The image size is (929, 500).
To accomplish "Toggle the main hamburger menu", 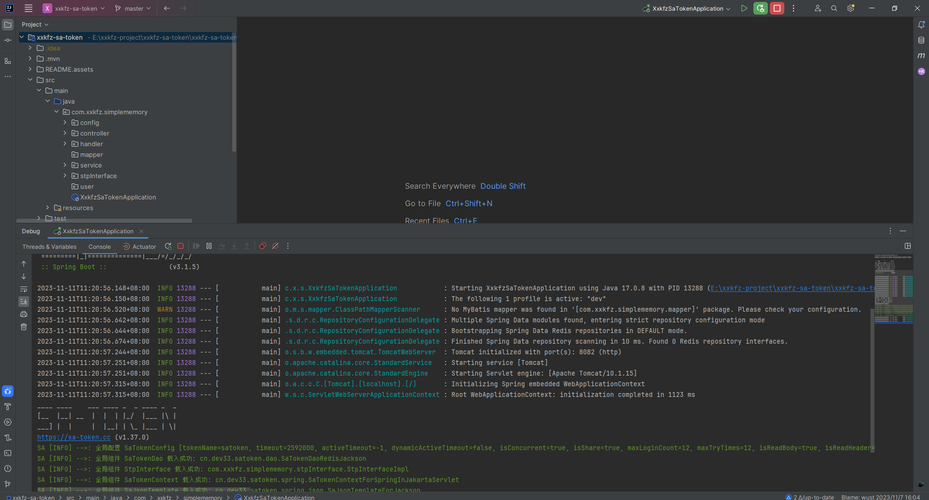I will click(28, 8).
